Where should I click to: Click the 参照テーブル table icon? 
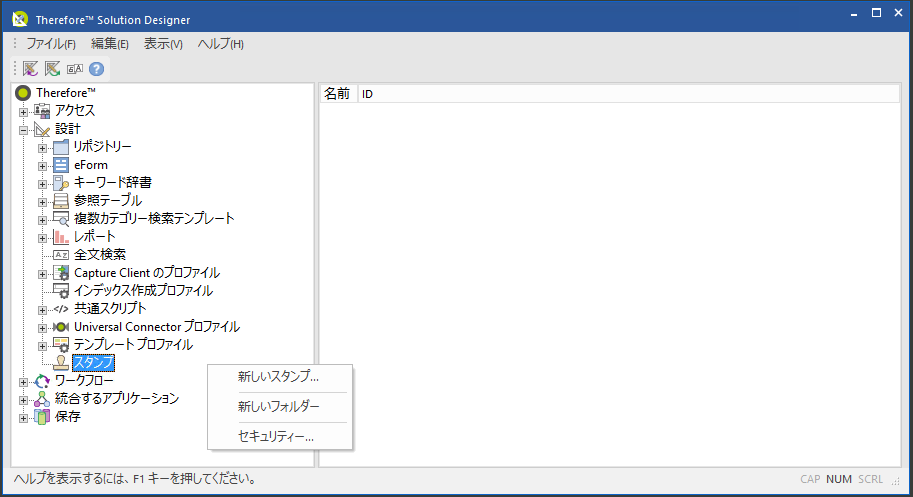[61, 201]
